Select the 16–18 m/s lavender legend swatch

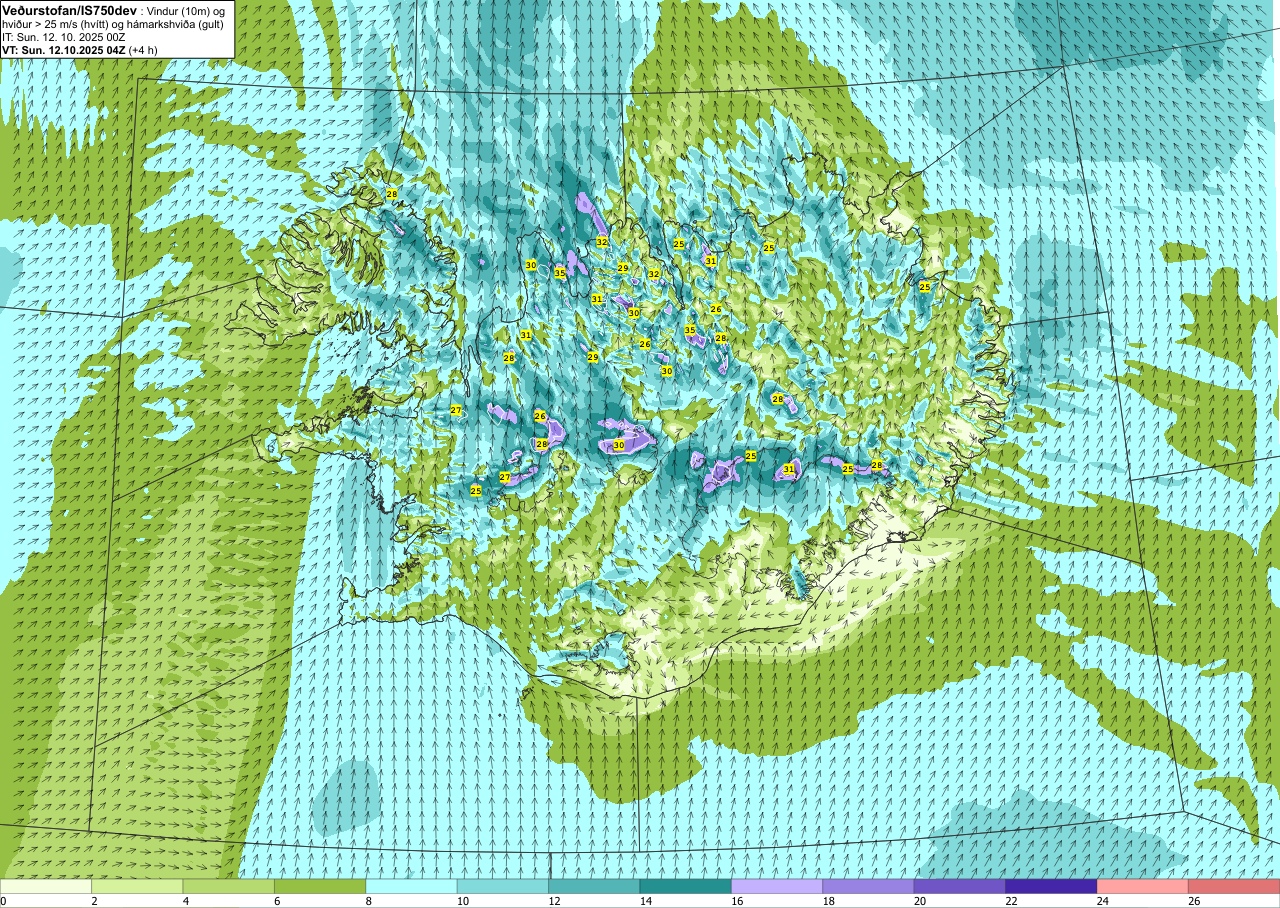pos(777,886)
